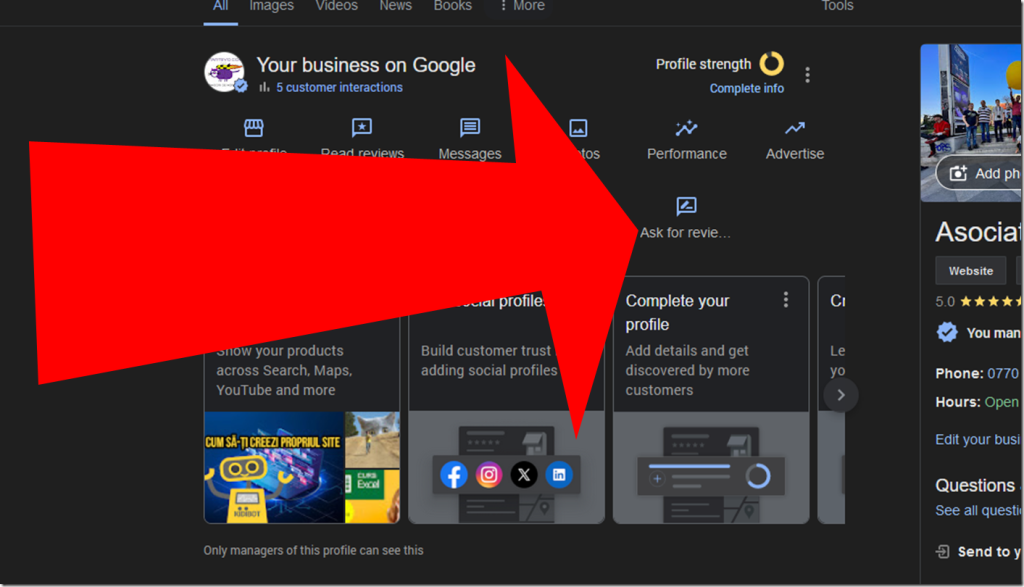1024x587 pixels.
Task: Switch to the Videos tab
Action: point(336,6)
